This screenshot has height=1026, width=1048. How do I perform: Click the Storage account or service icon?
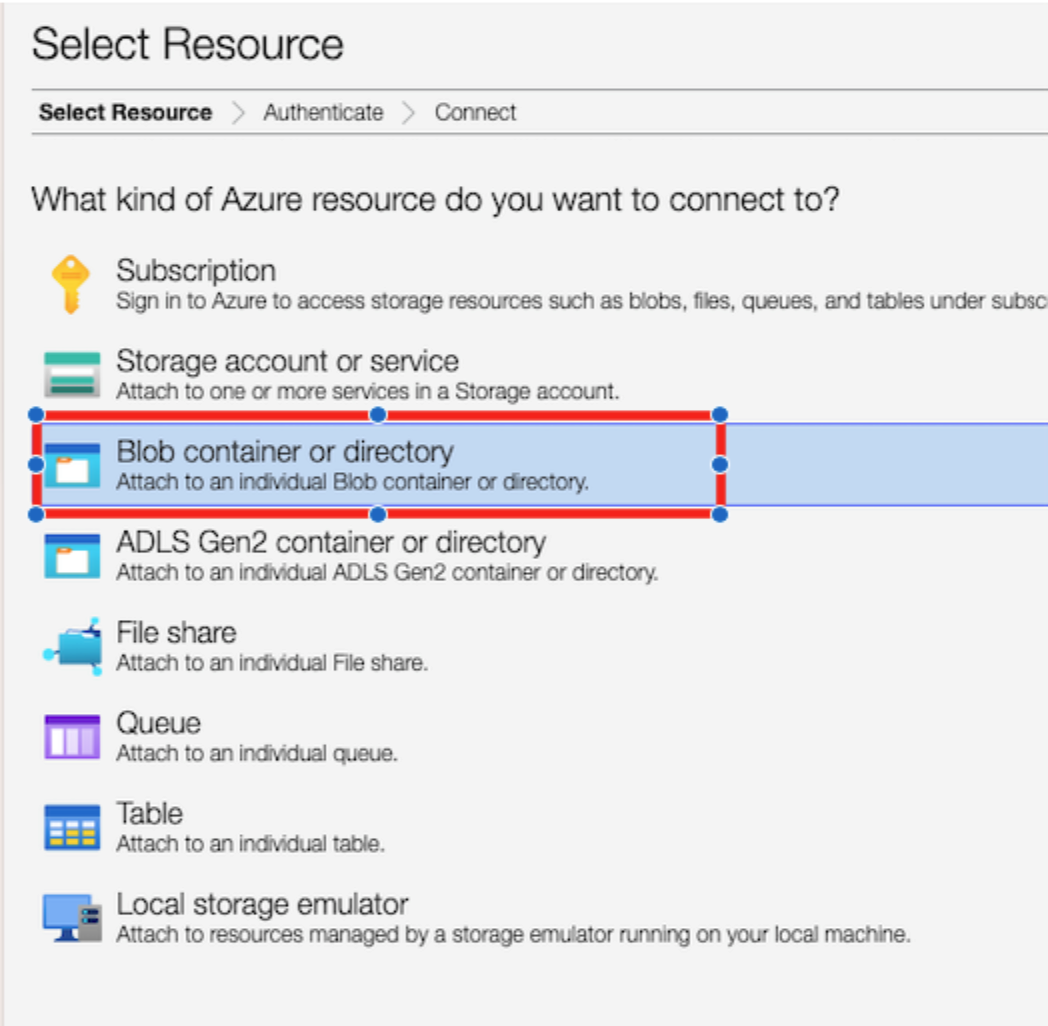72,375
